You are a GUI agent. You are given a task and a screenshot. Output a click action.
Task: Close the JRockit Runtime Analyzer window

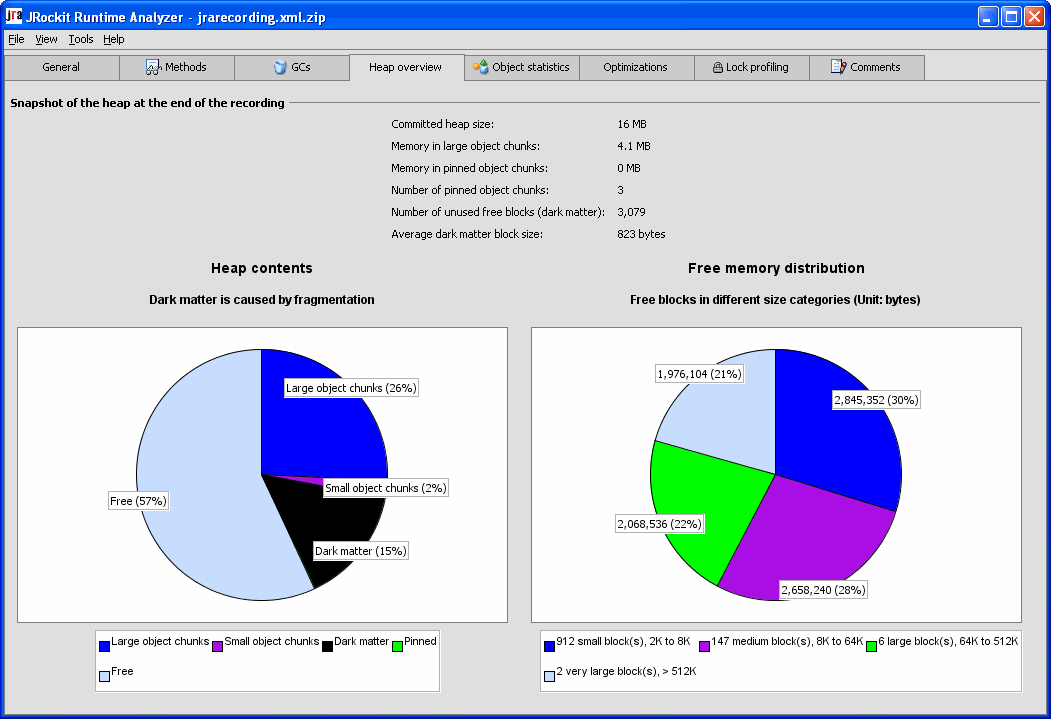(x=1034, y=16)
